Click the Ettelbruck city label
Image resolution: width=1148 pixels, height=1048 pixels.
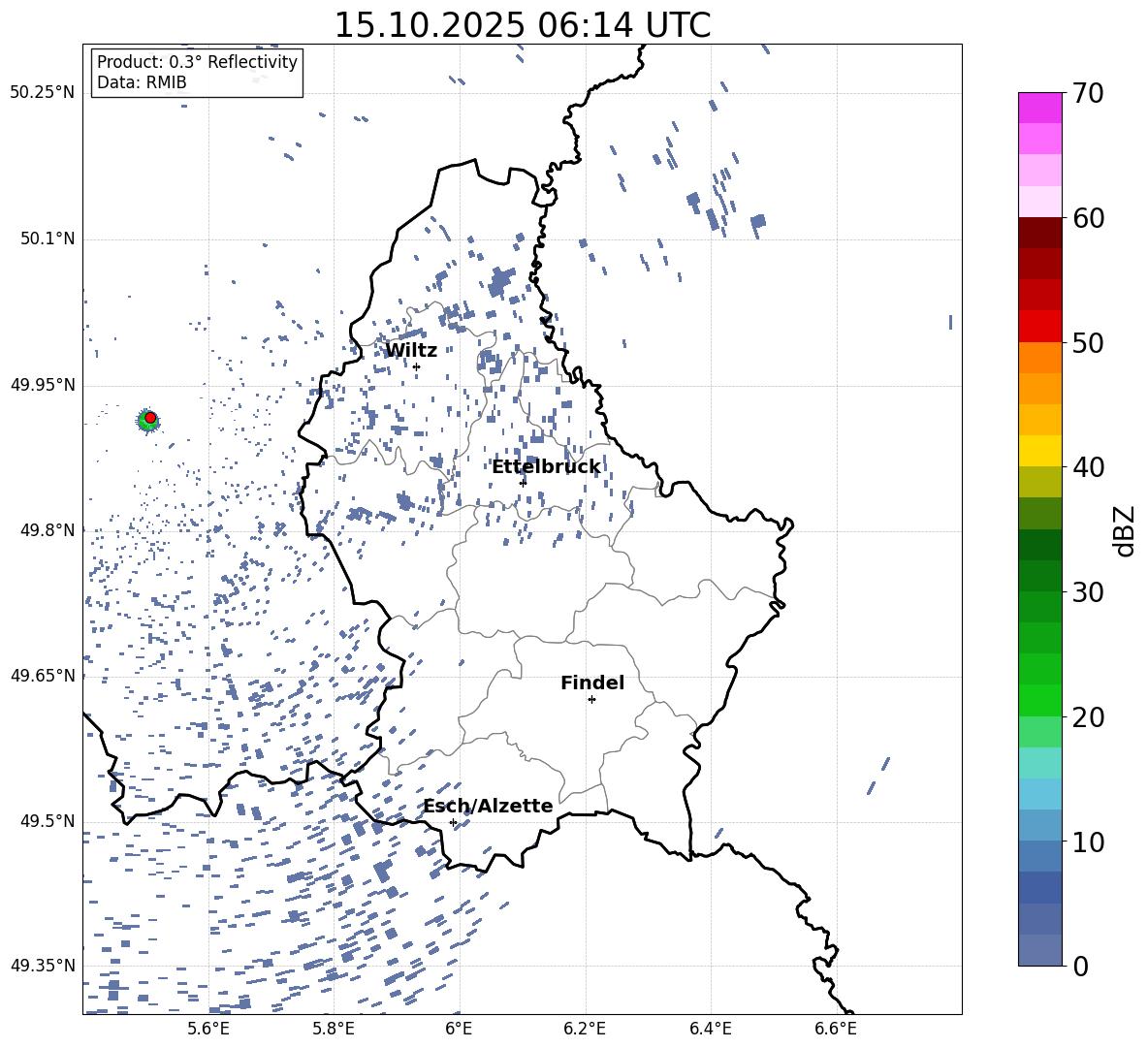[546, 467]
